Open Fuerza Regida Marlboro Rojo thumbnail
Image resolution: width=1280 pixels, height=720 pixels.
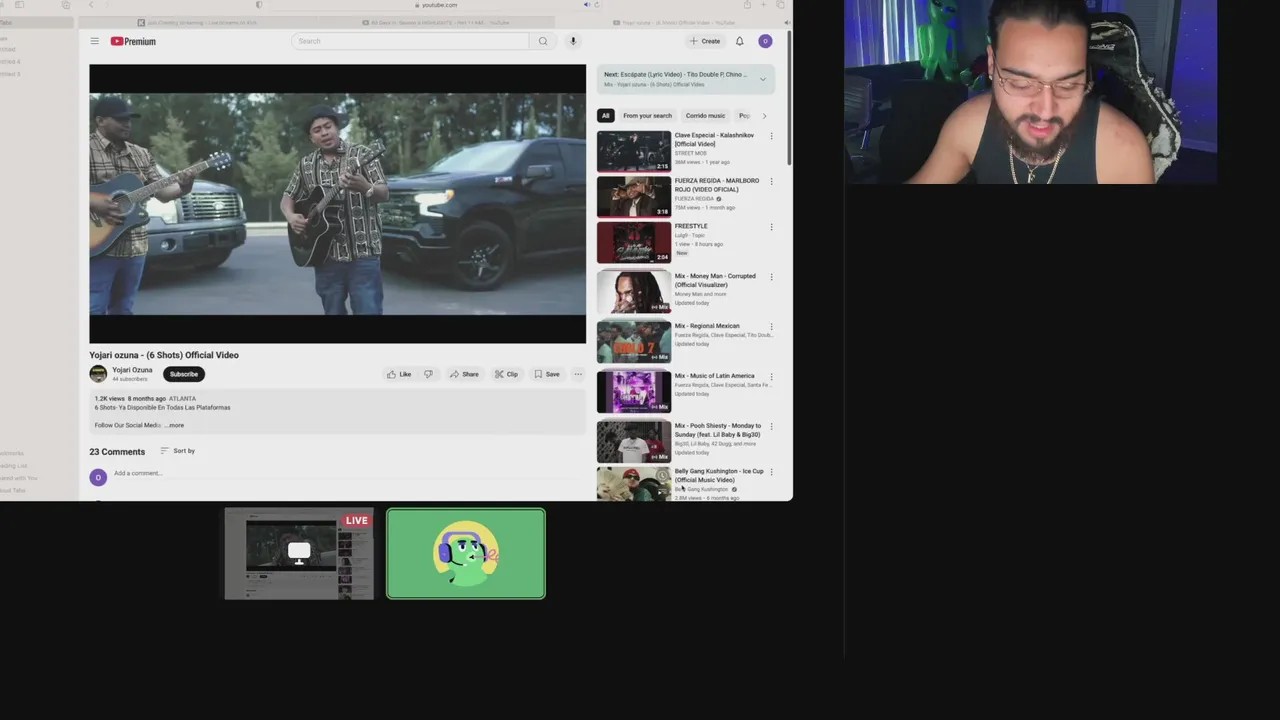[634, 197]
